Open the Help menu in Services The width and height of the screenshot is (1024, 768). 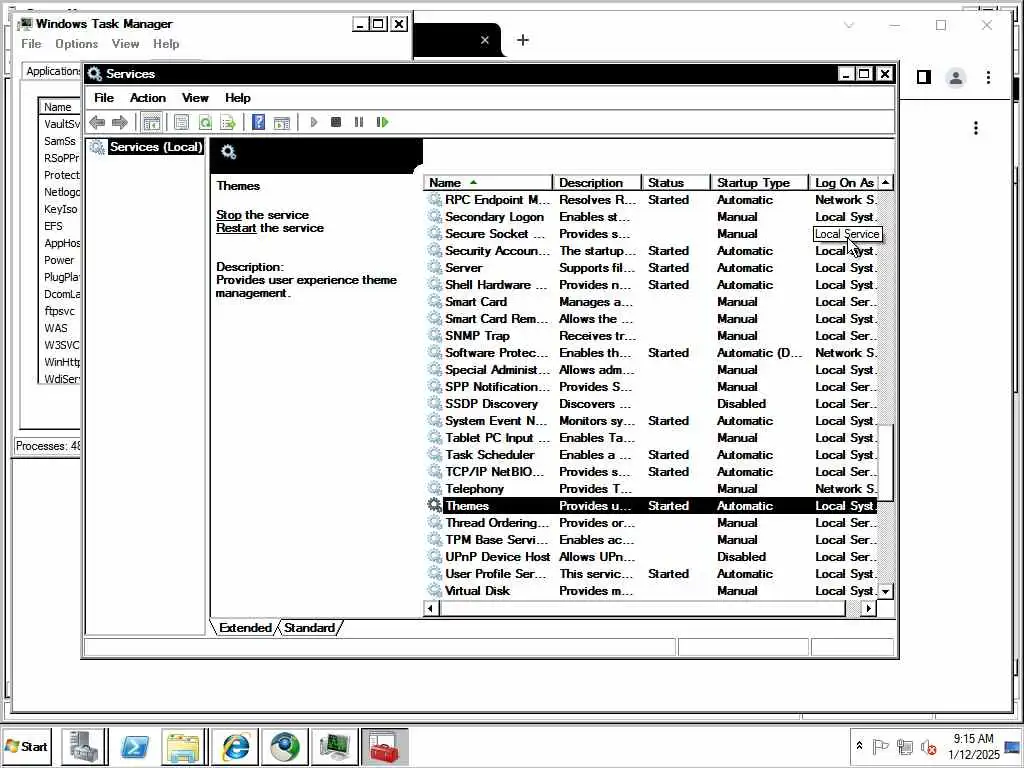click(238, 98)
